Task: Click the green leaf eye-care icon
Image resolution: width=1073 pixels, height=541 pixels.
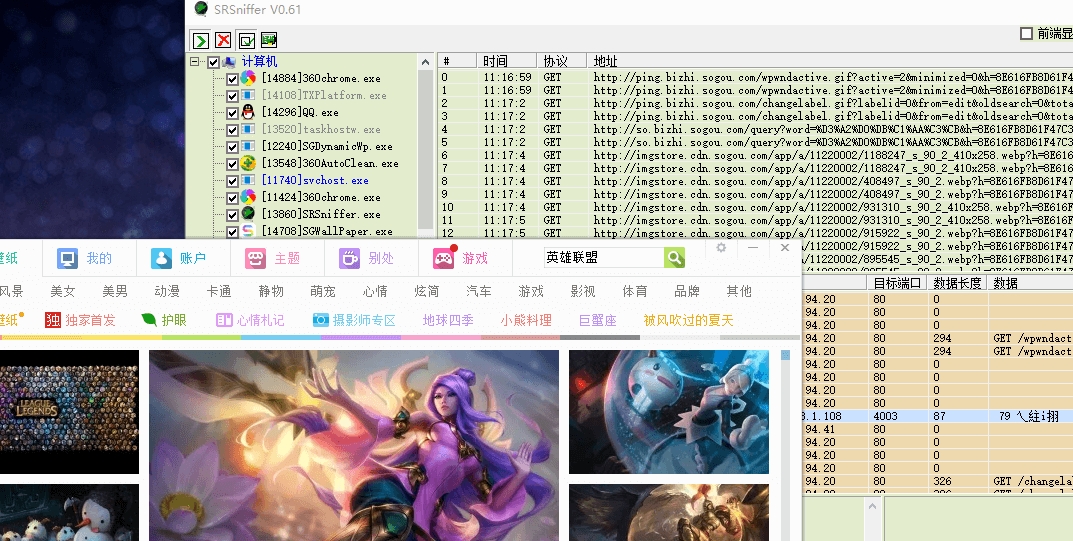Action: pos(148,319)
